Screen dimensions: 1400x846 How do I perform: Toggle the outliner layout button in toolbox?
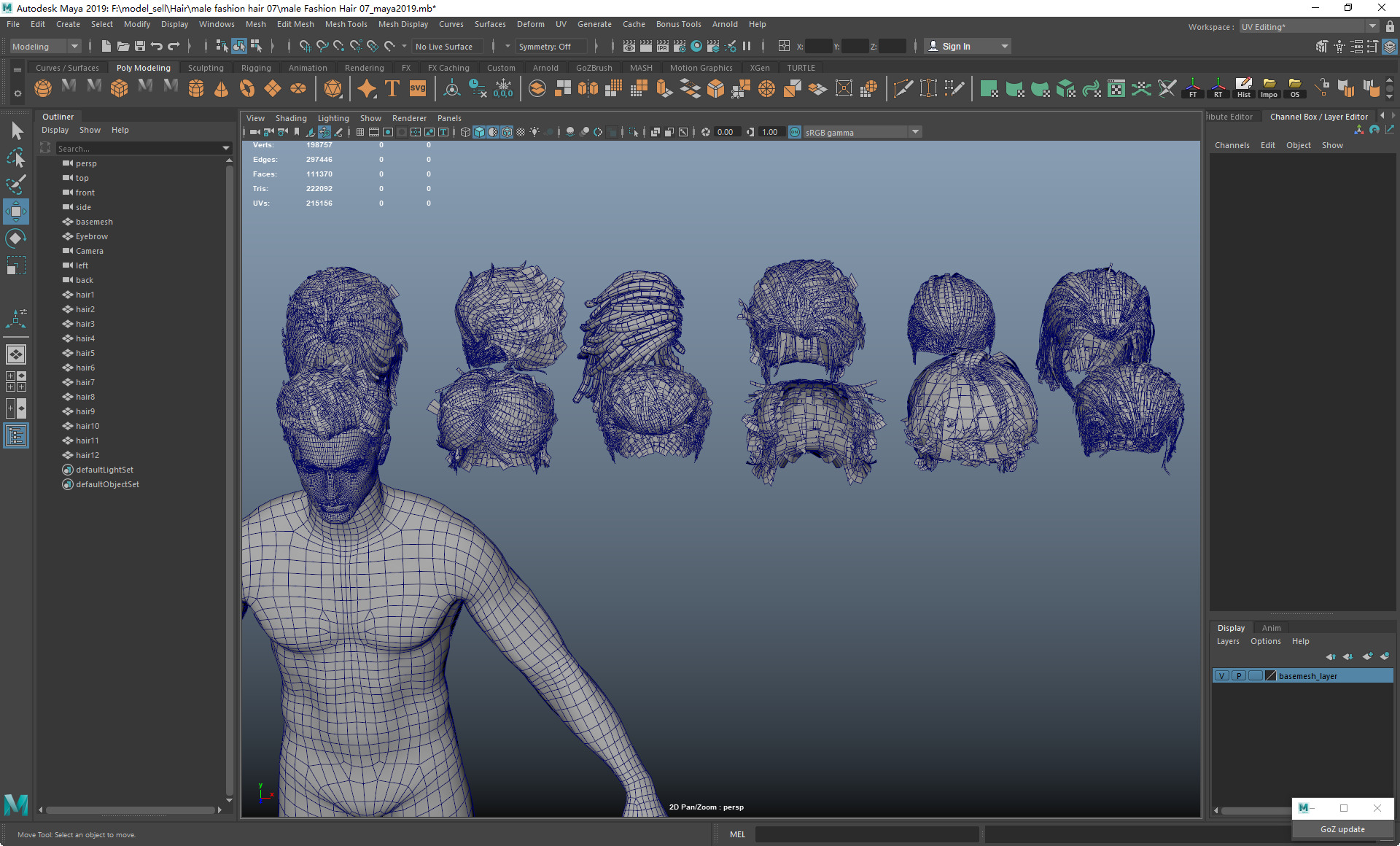click(16, 436)
